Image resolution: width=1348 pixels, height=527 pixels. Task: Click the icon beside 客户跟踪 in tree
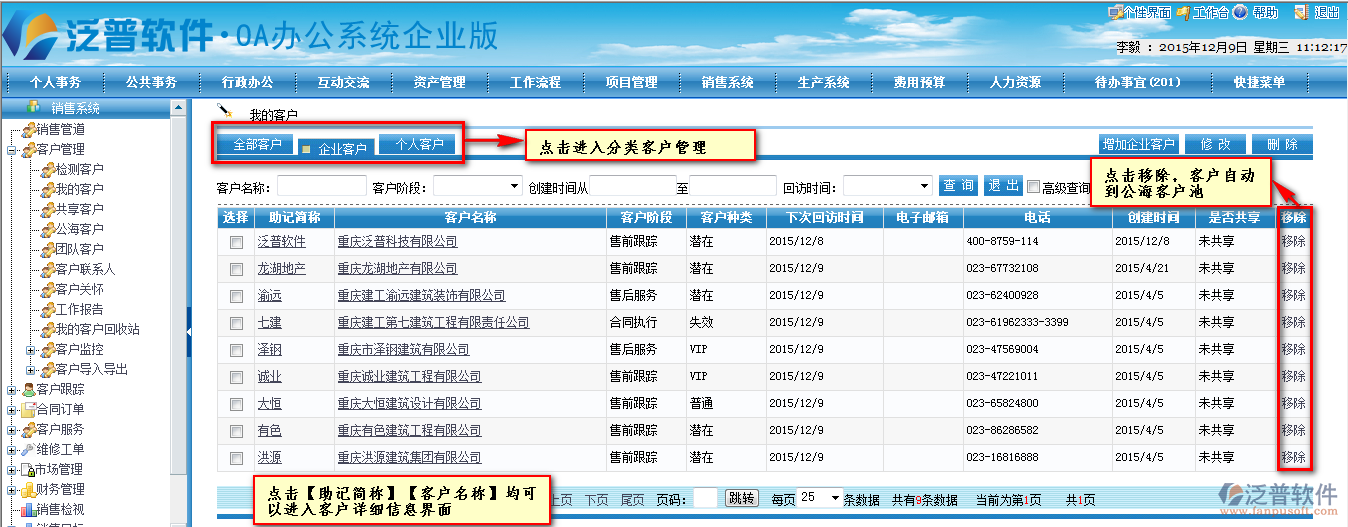point(28,389)
